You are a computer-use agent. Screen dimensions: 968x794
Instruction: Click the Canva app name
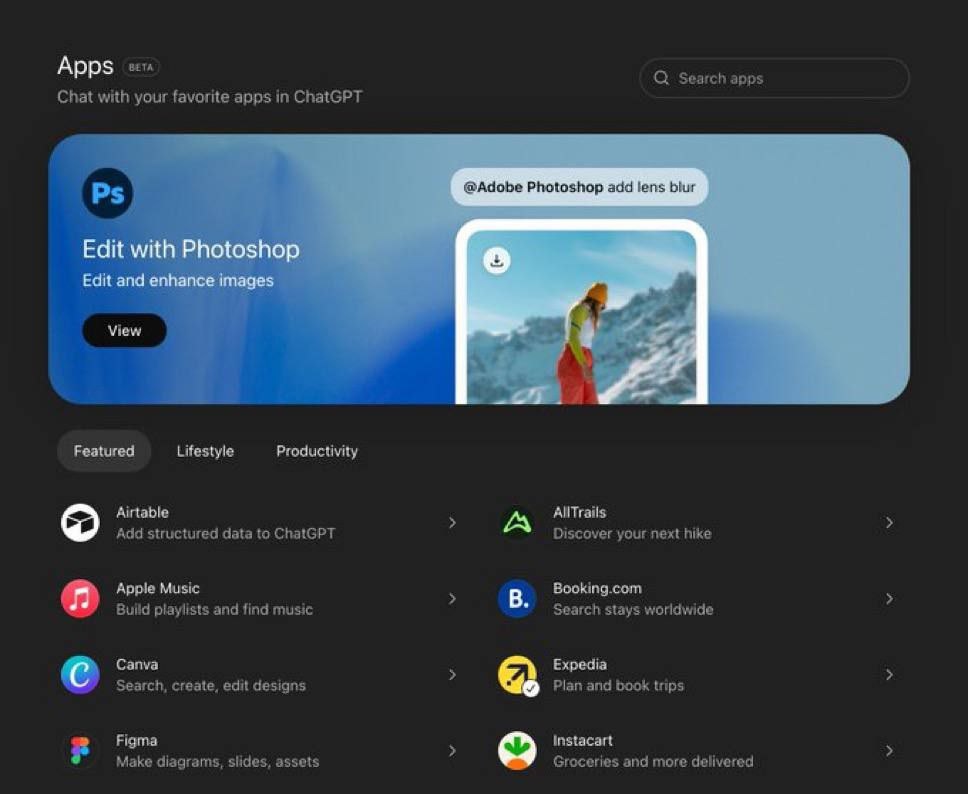[137, 664]
